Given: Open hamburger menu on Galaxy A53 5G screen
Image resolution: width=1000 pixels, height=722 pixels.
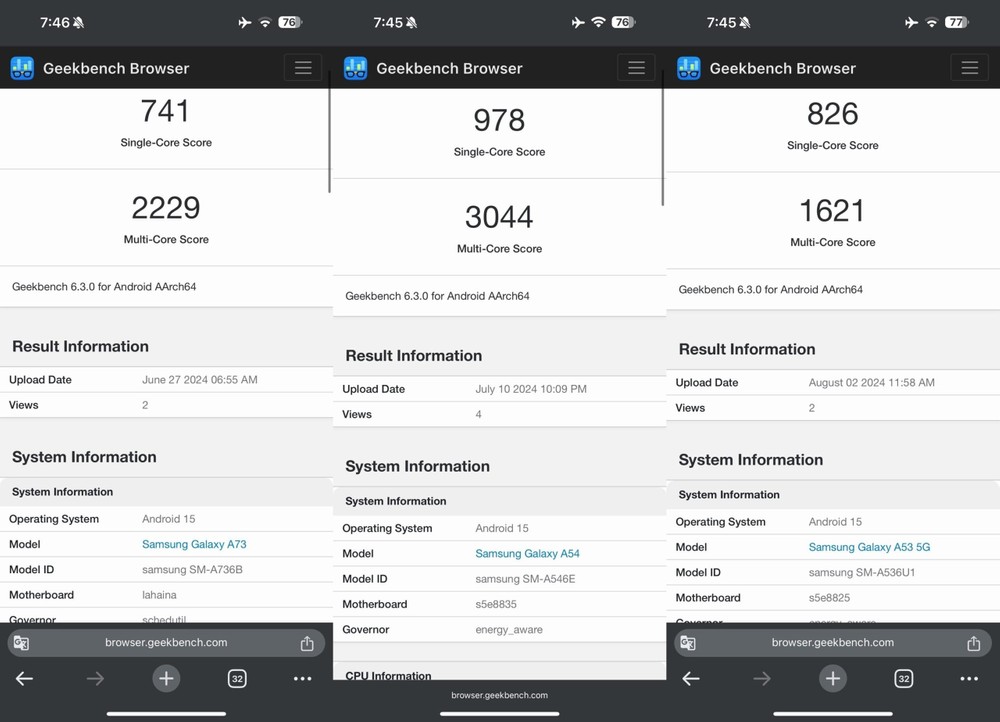Looking at the screenshot, I should point(969,68).
